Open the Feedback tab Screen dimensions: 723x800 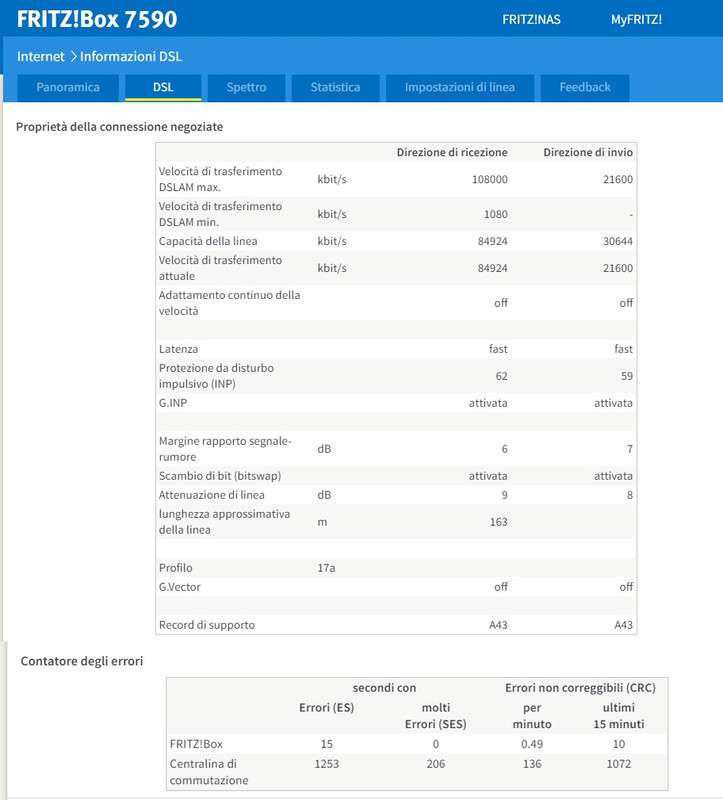click(x=585, y=87)
